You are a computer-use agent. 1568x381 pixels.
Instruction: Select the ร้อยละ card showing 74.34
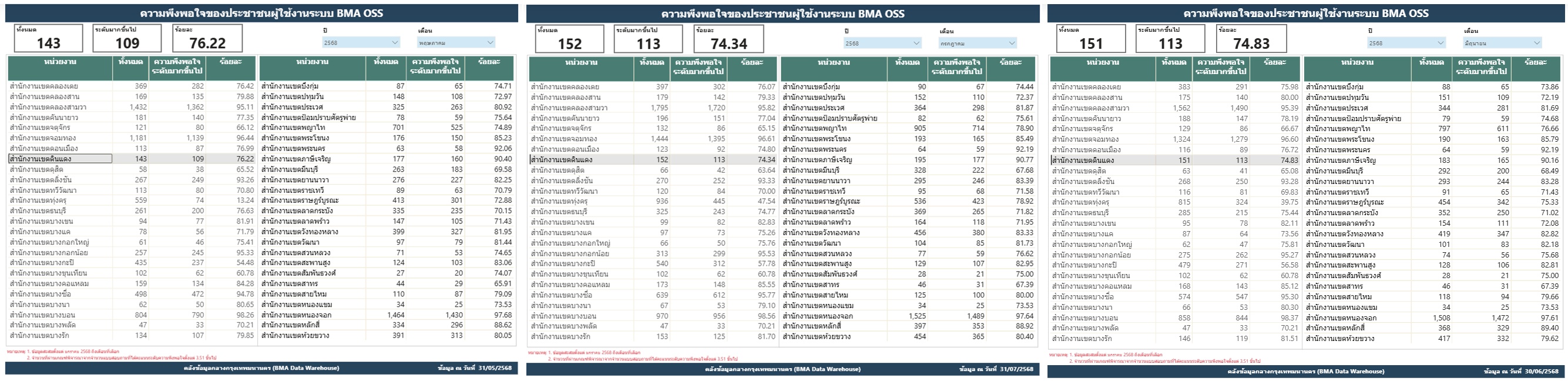pos(728,39)
